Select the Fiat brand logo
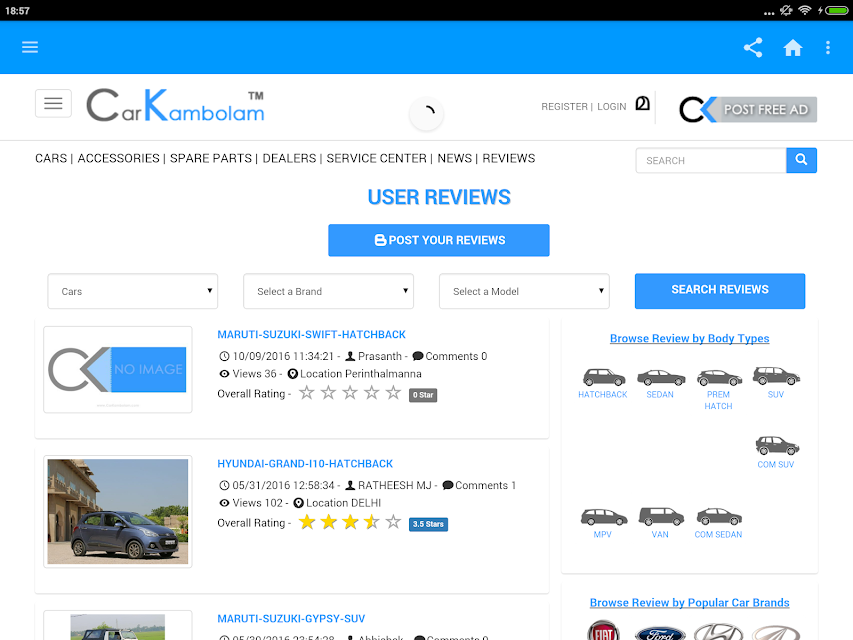The width and height of the screenshot is (853, 640). [603, 631]
